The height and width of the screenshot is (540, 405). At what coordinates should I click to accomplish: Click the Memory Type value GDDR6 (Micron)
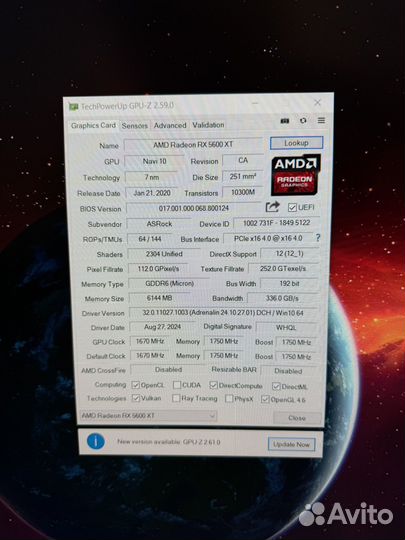(x=169, y=283)
